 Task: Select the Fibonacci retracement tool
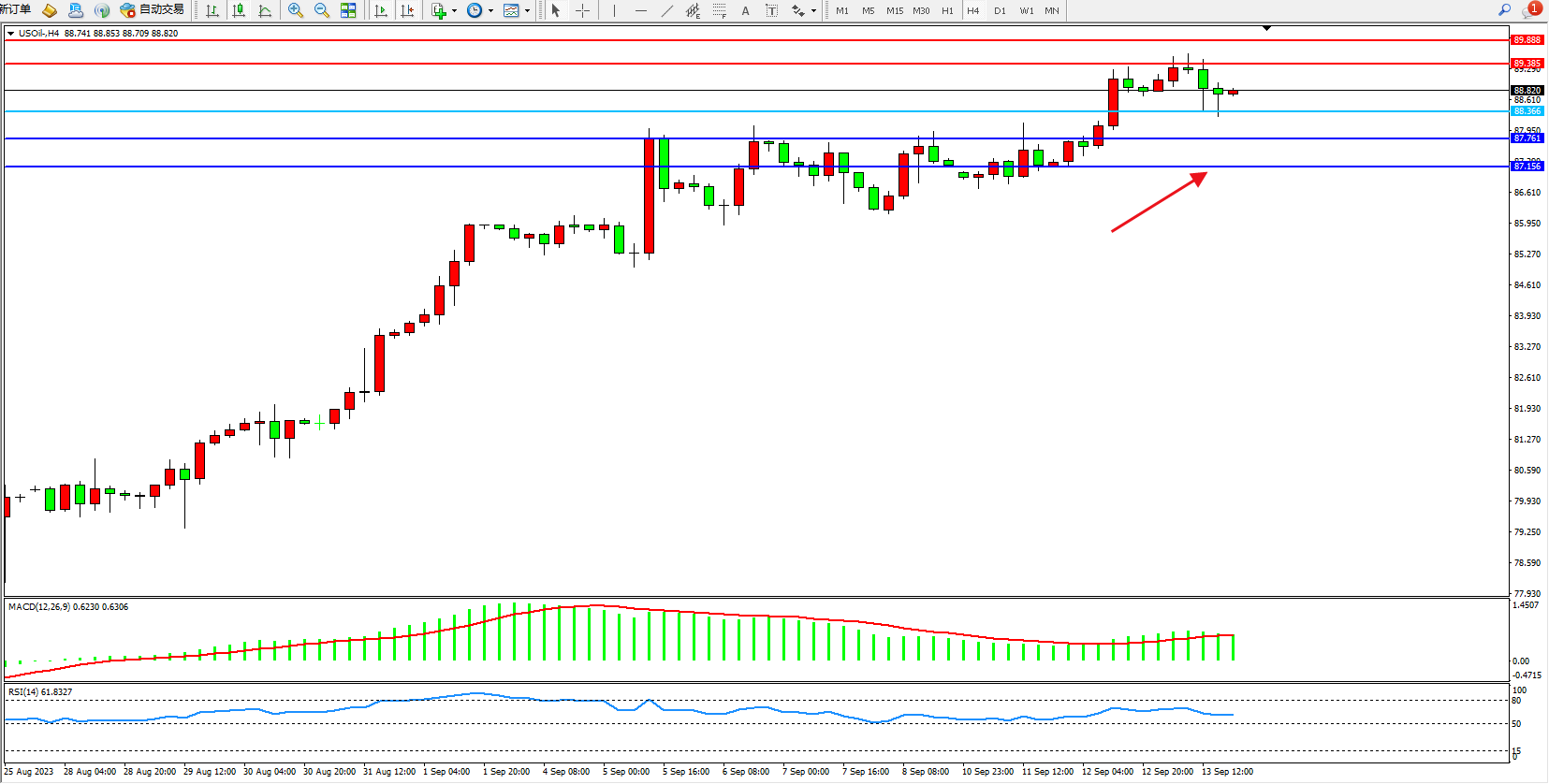tap(719, 10)
